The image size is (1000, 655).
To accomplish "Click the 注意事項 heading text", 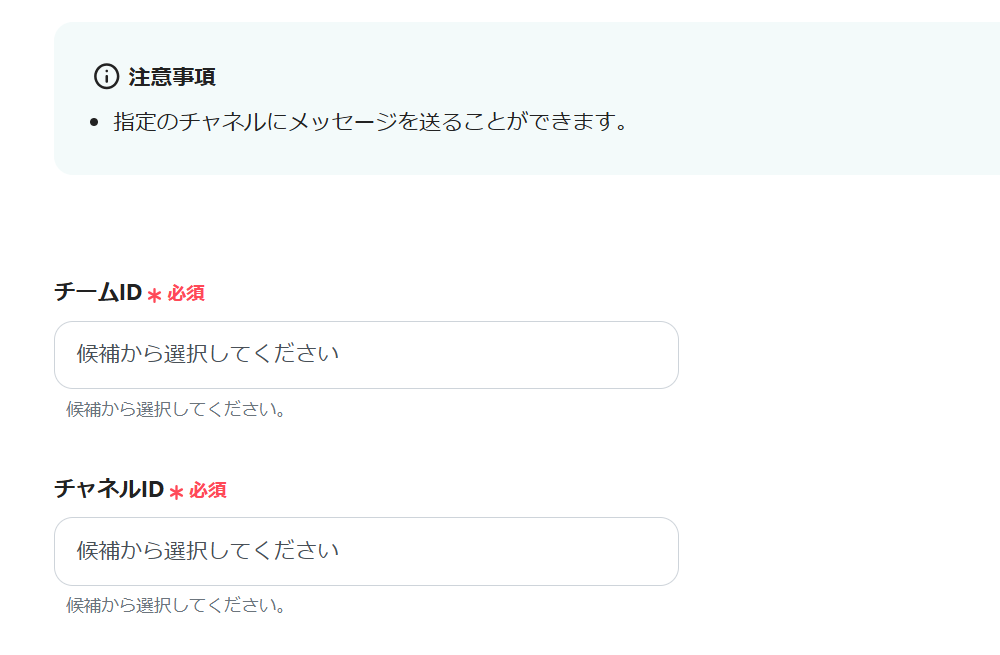I will (172, 77).
